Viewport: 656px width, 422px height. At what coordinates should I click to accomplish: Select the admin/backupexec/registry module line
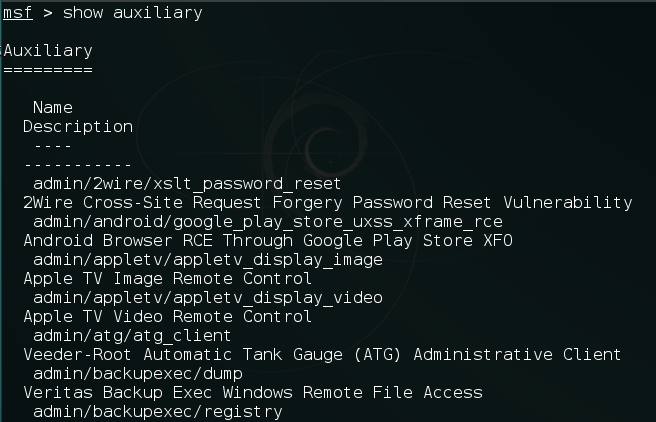click(x=158, y=412)
